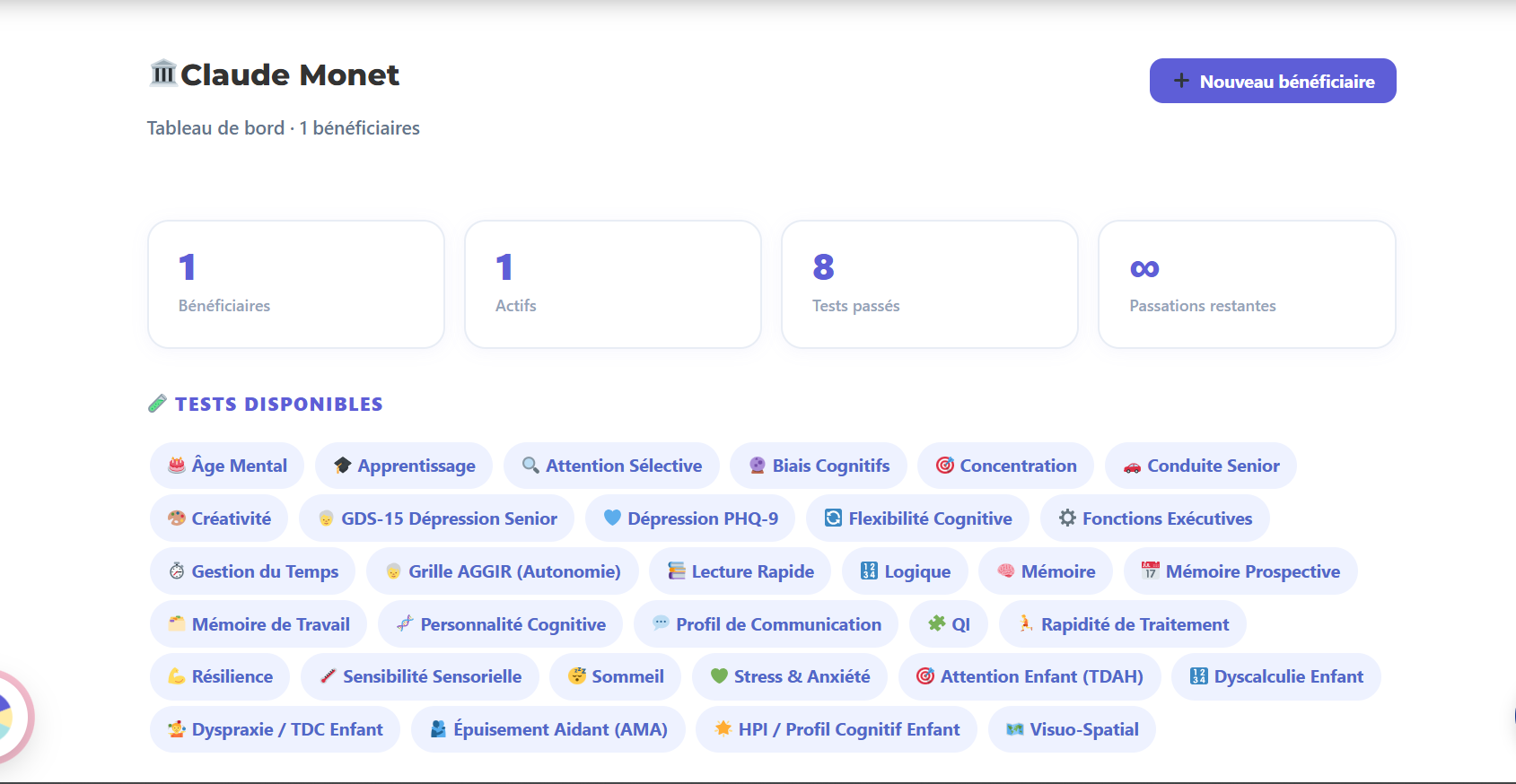Screen dimensions: 1516x784
Task: Open the Sensibilité Sensorielle test
Action: click(x=419, y=676)
